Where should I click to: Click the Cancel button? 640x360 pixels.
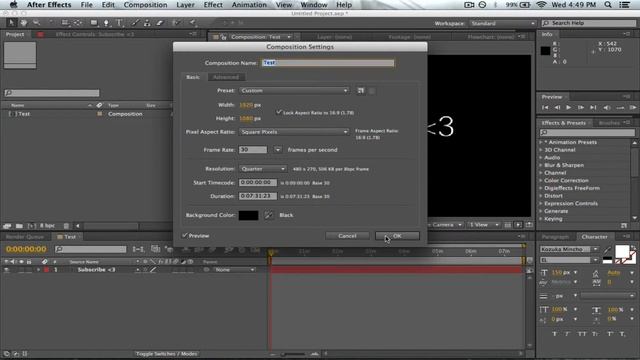[347, 236]
